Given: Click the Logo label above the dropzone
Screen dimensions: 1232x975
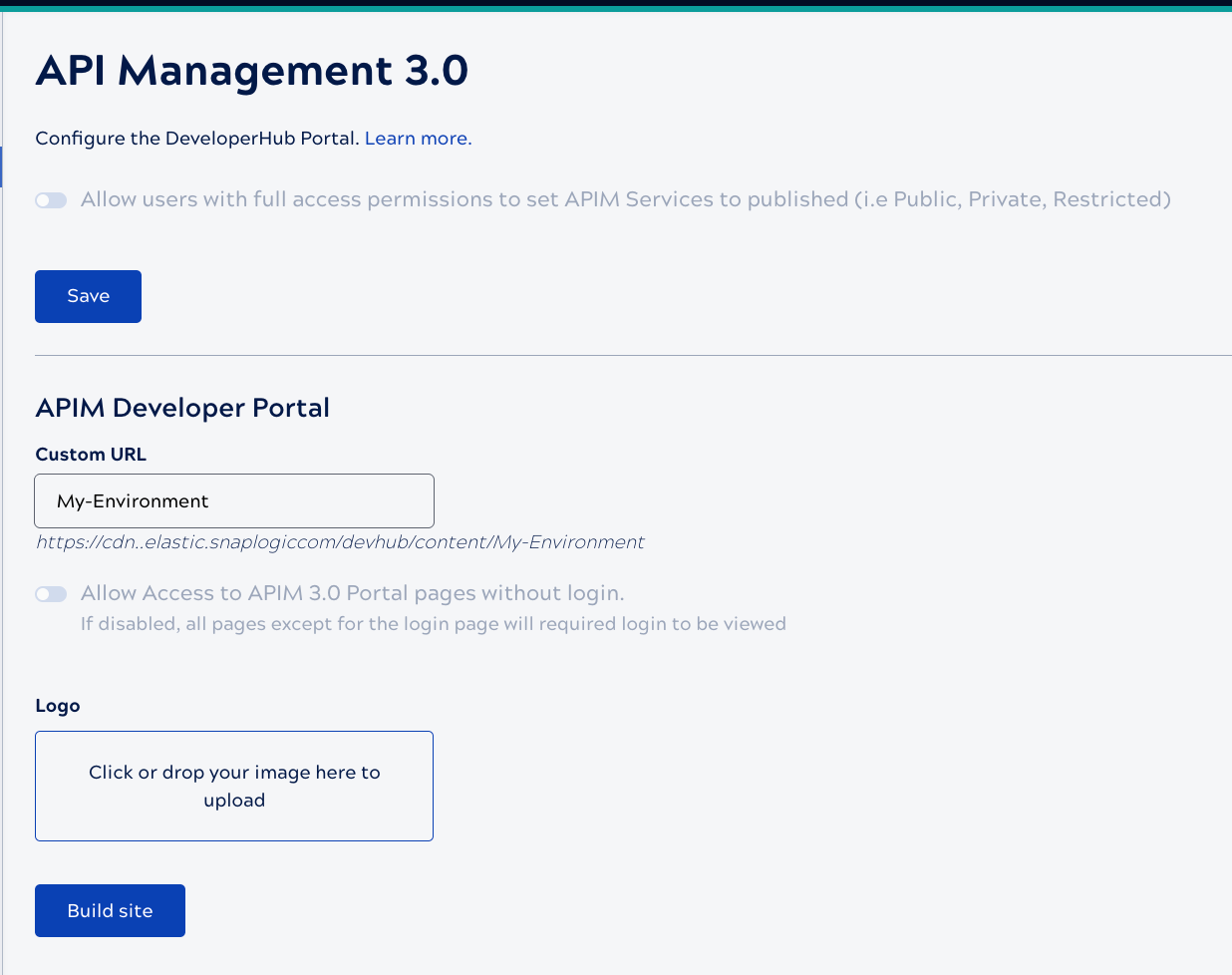Looking at the screenshot, I should [57, 705].
